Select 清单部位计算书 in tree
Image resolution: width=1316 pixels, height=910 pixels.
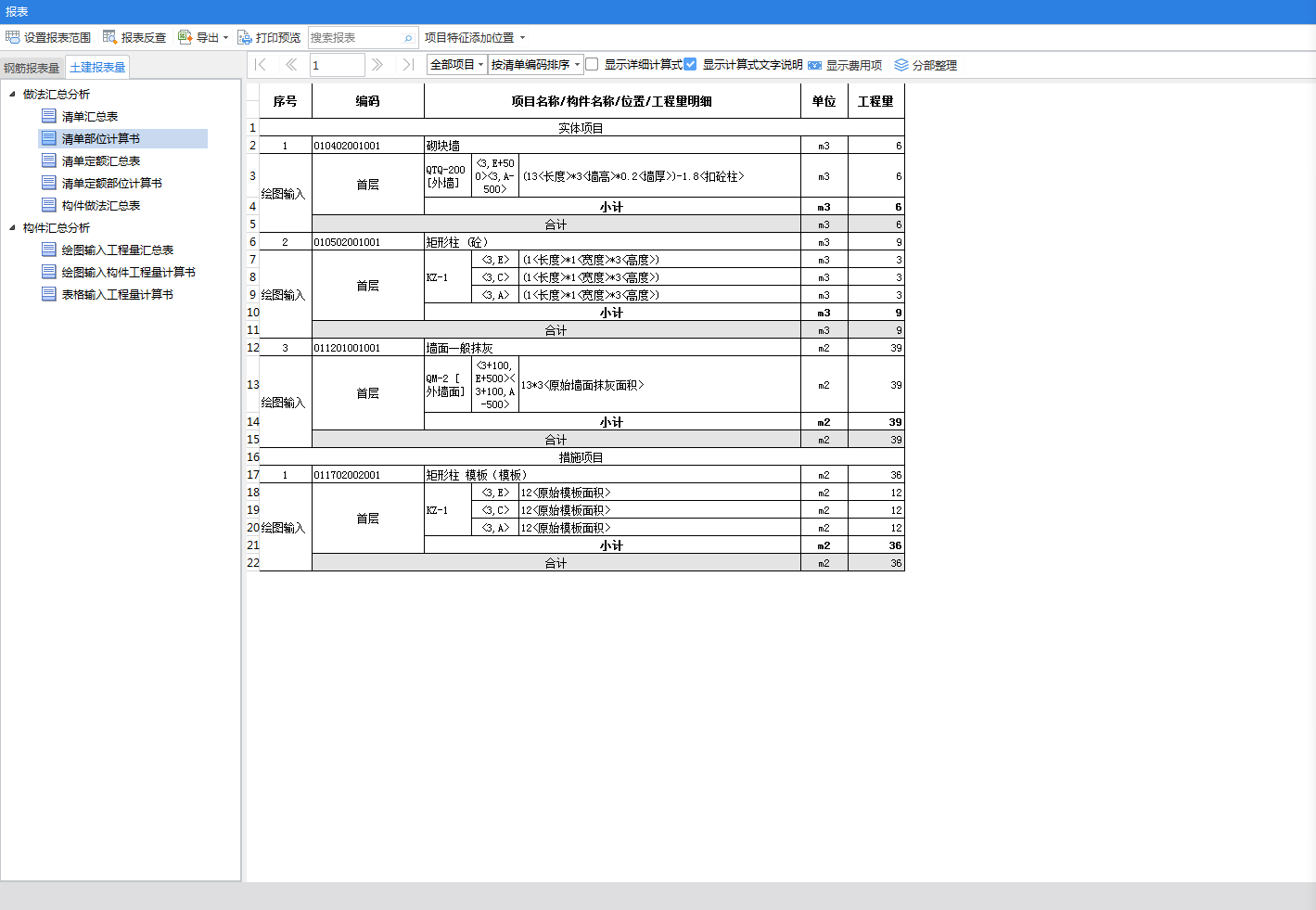point(101,138)
